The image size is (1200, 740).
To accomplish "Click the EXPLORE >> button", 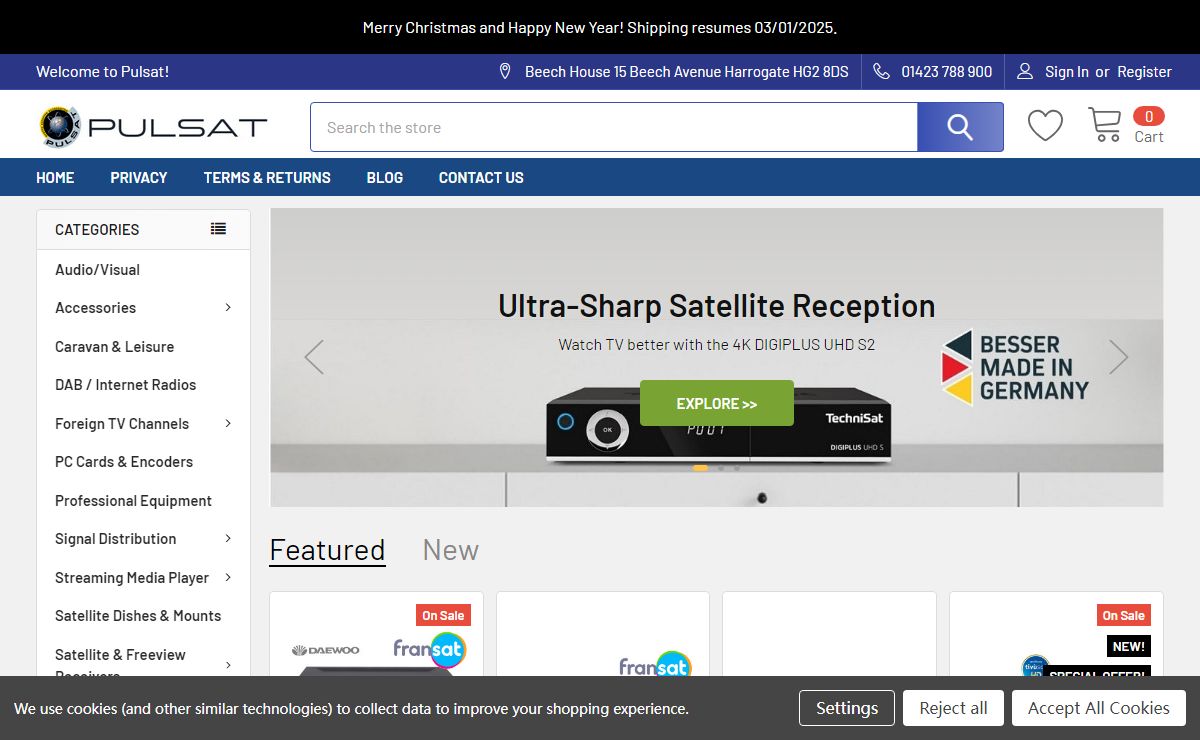I will 717,403.
